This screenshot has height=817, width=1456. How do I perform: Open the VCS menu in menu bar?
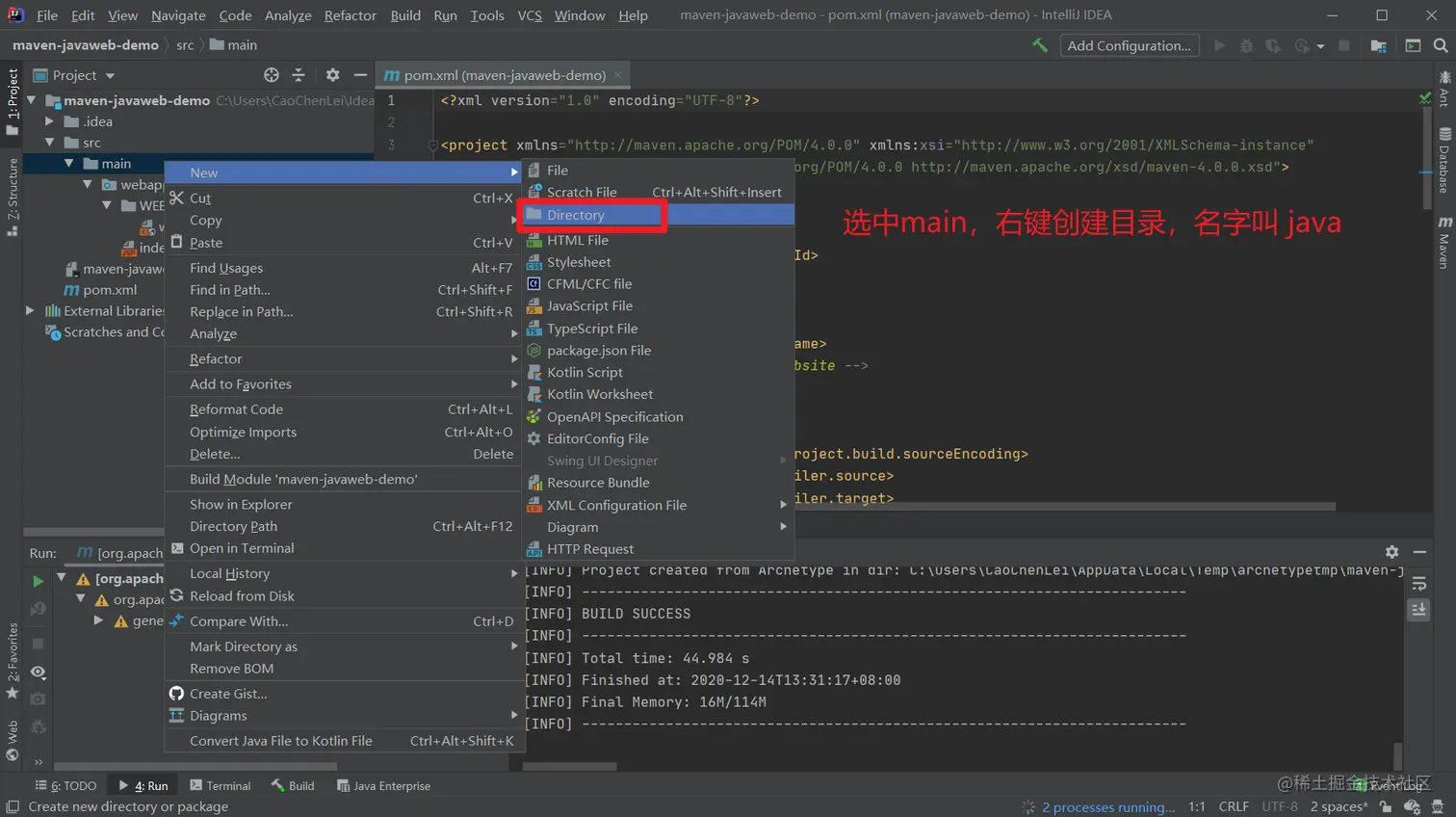[530, 15]
